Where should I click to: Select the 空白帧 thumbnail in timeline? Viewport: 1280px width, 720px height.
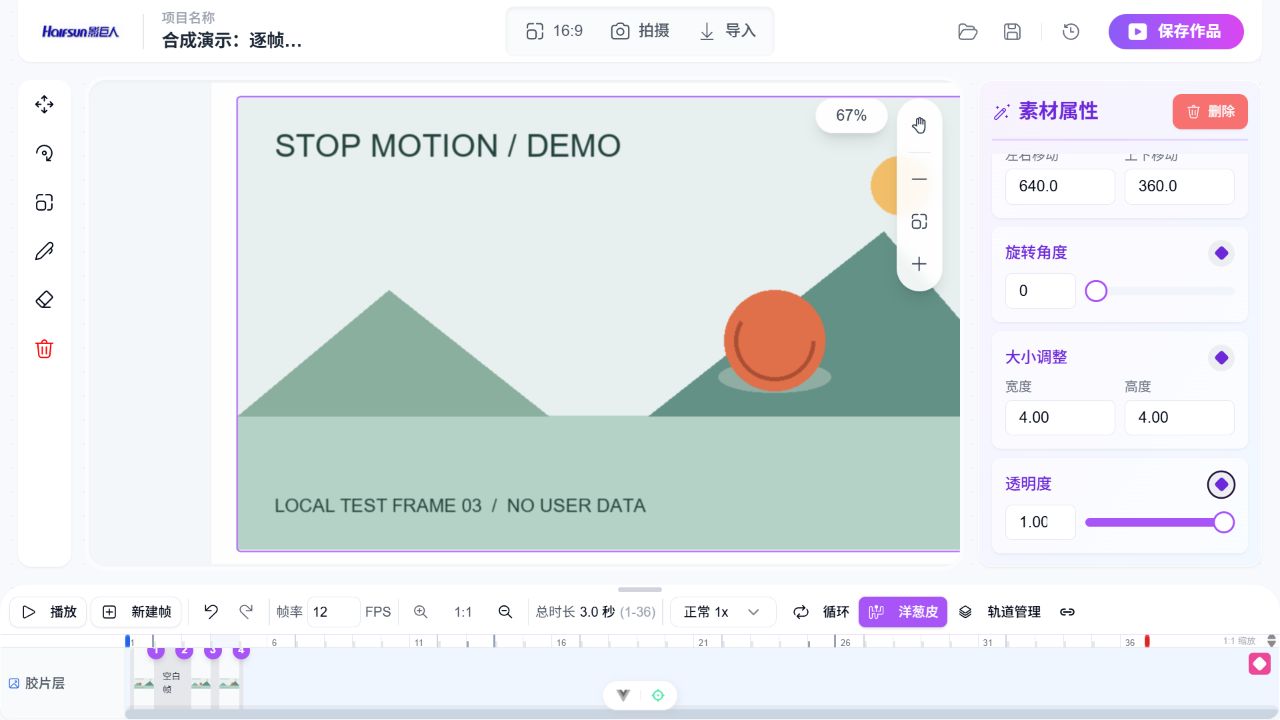point(171,682)
